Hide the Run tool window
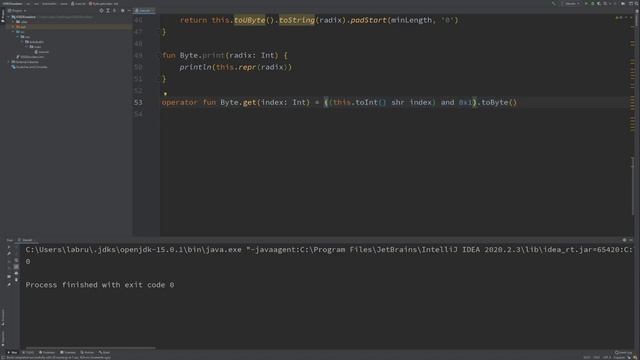Screen dimensions: 640x360 click(631, 240)
